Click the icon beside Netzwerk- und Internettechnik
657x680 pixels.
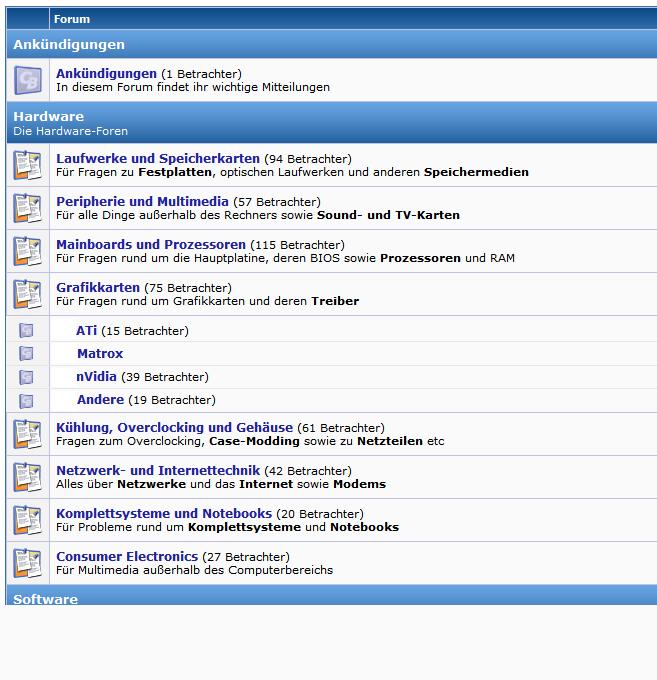27,477
